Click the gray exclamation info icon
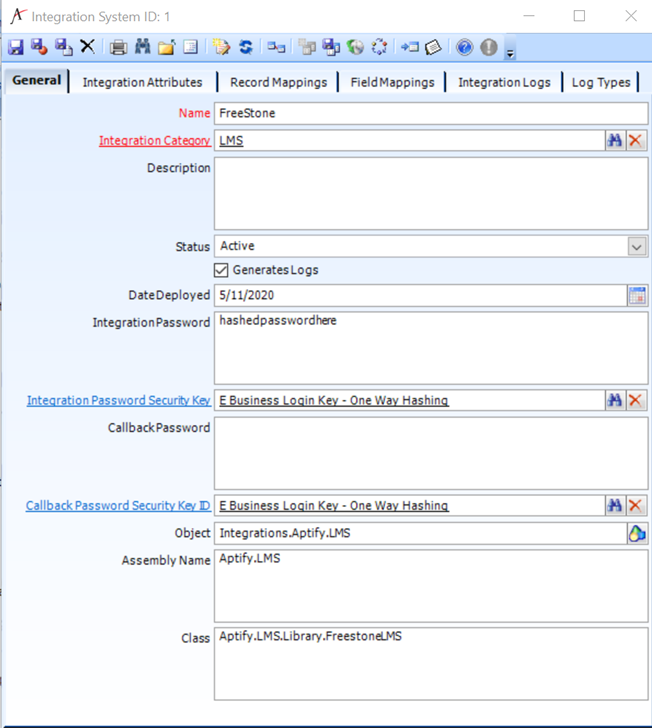Viewport: 652px width, 728px height. pos(489,47)
